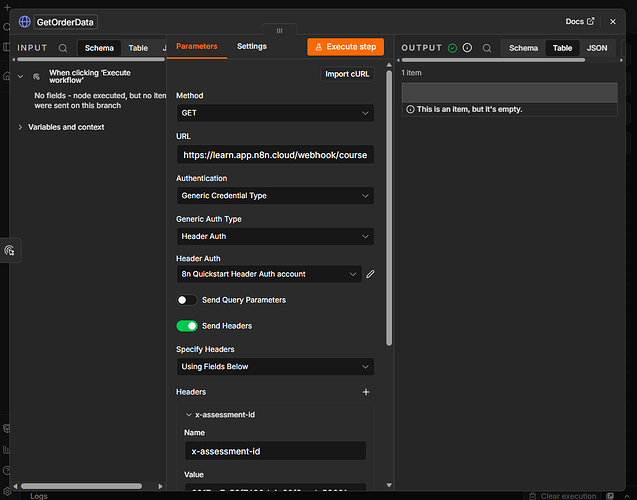
Task: Open the Header Auth credential dropdown
Action: [269, 274]
